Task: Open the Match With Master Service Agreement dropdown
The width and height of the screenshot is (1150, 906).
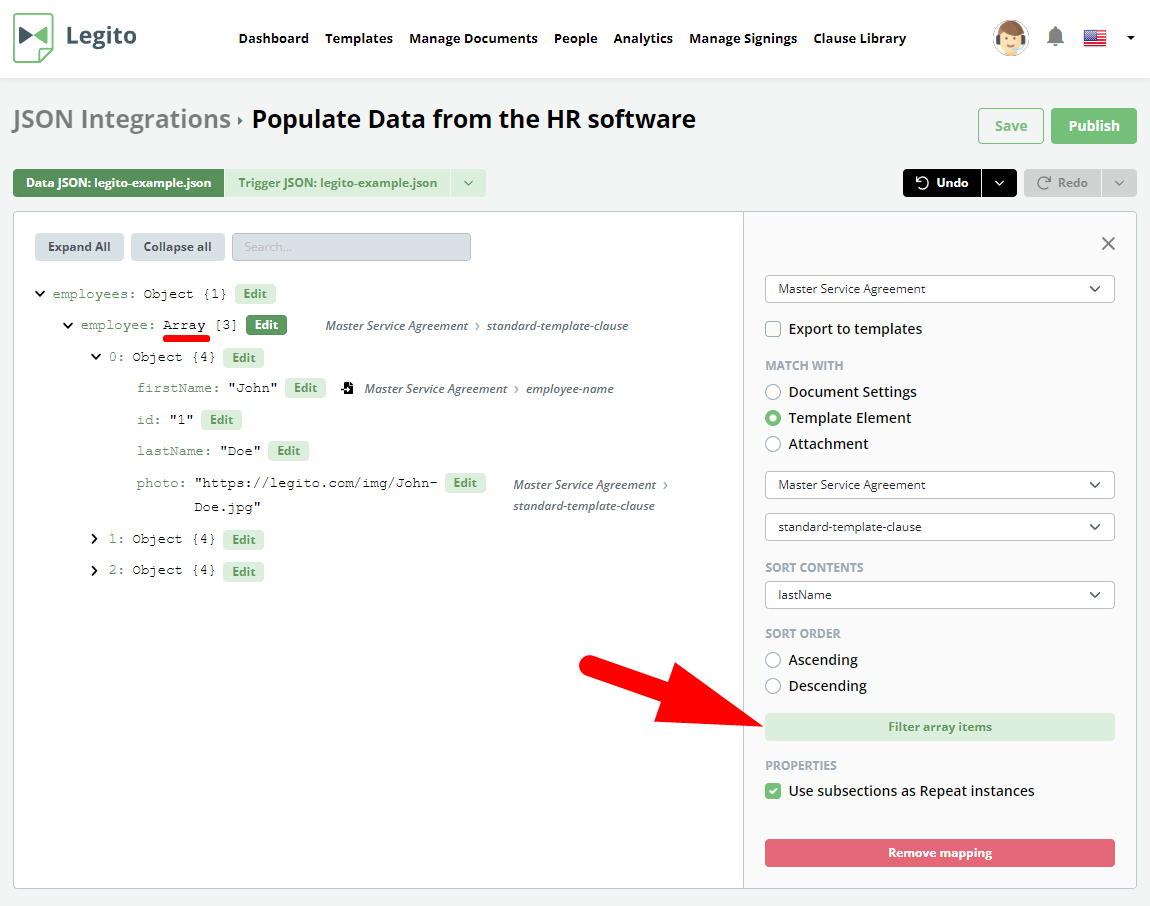Action: click(x=940, y=485)
